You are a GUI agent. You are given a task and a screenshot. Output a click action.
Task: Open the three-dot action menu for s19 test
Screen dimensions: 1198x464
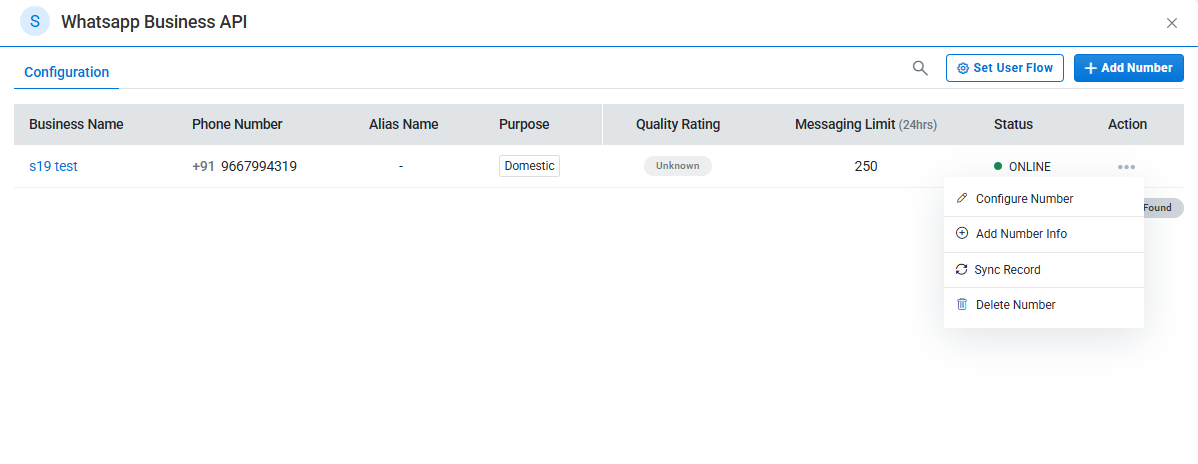click(x=1126, y=167)
